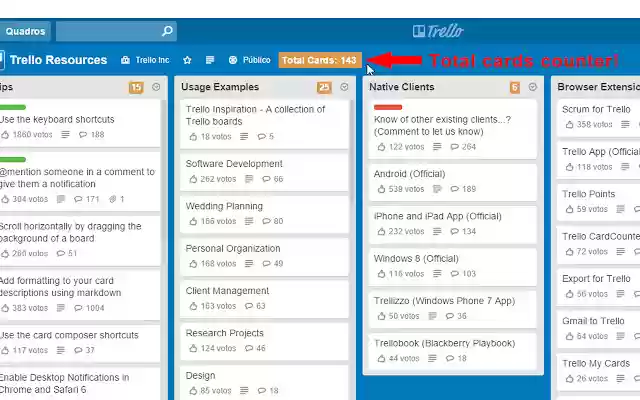Viewport: 640px width, 400px height.
Task: Open Know of other existing clients card
Action: pos(452,129)
